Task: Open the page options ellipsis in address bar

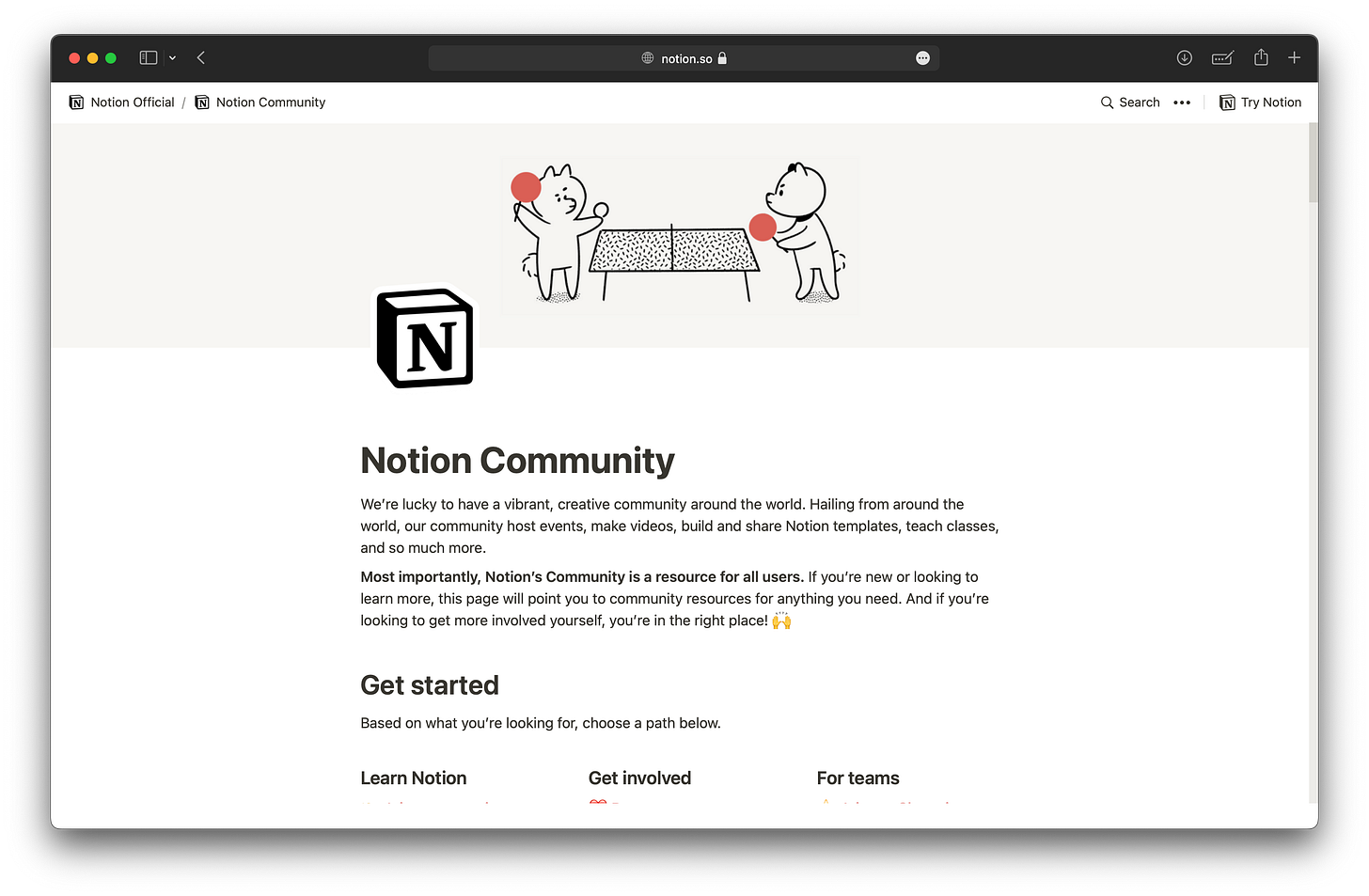Action: click(922, 58)
